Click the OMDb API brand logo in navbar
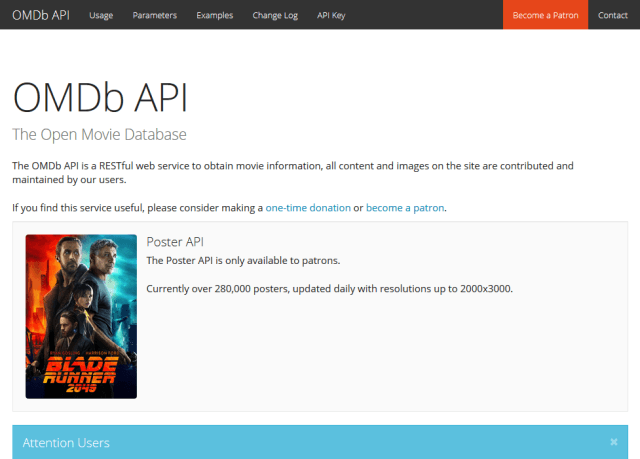This screenshot has width=640, height=459. pos(41,15)
